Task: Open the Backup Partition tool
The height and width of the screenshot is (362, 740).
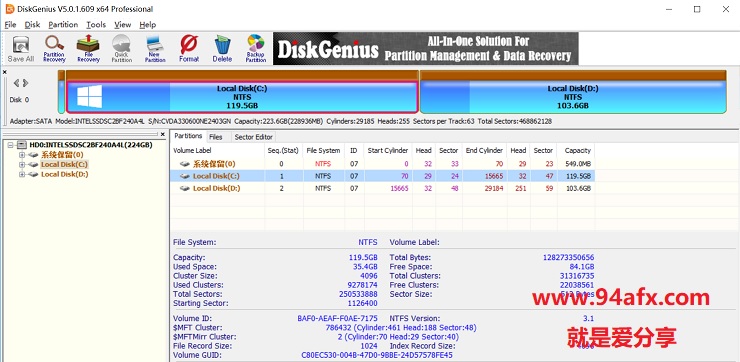Action: click(x=256, y=49)
